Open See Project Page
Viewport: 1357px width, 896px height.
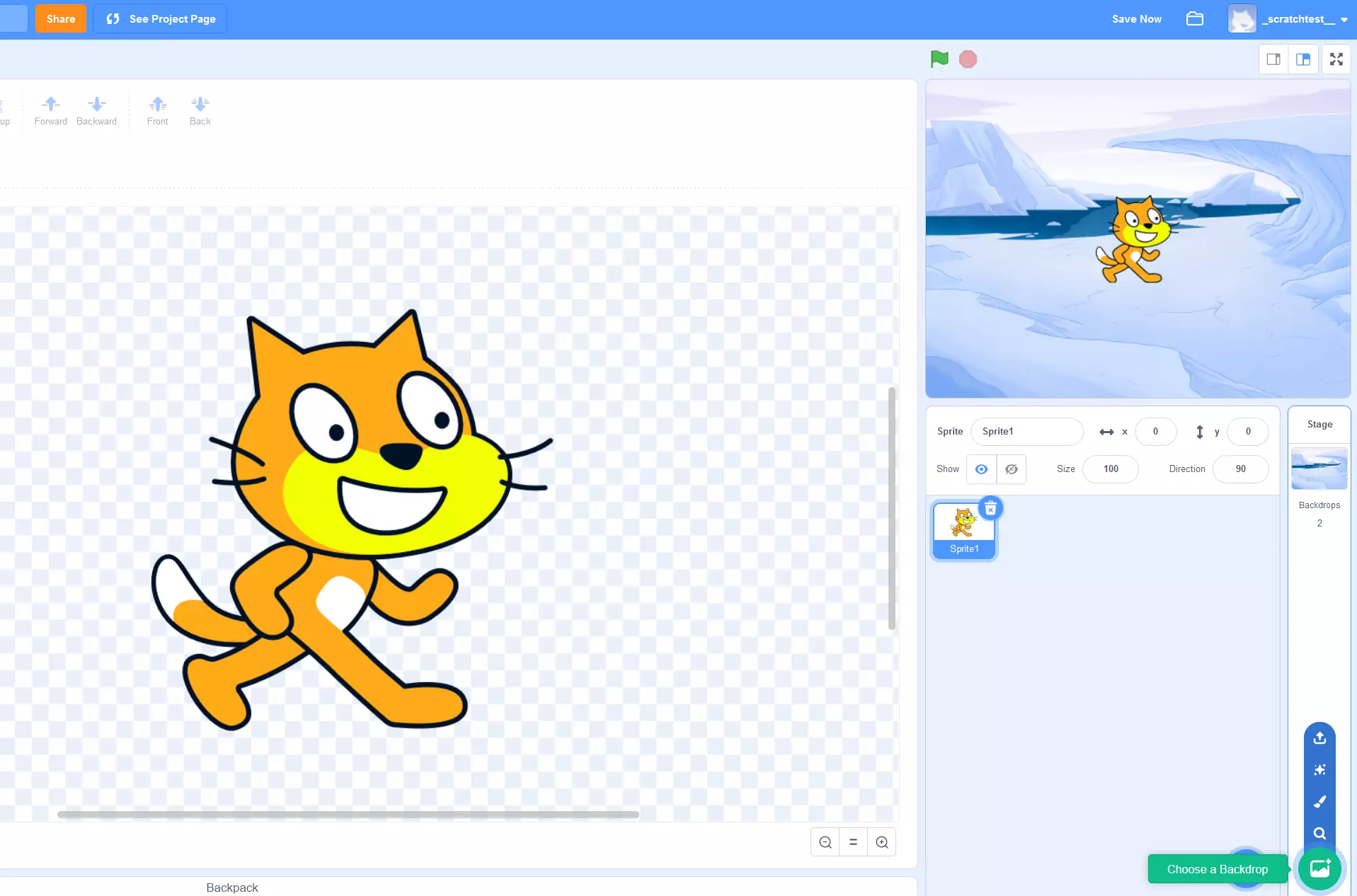coord(159,18)
